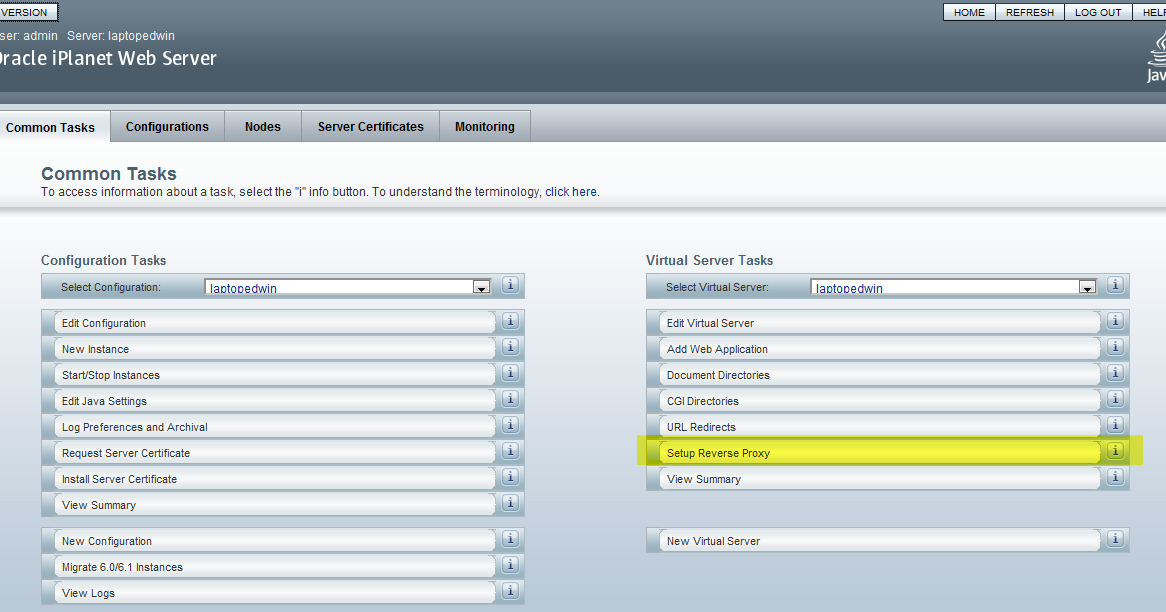Open the Nodes tab

pyautogui.click(x=263, y=126)
